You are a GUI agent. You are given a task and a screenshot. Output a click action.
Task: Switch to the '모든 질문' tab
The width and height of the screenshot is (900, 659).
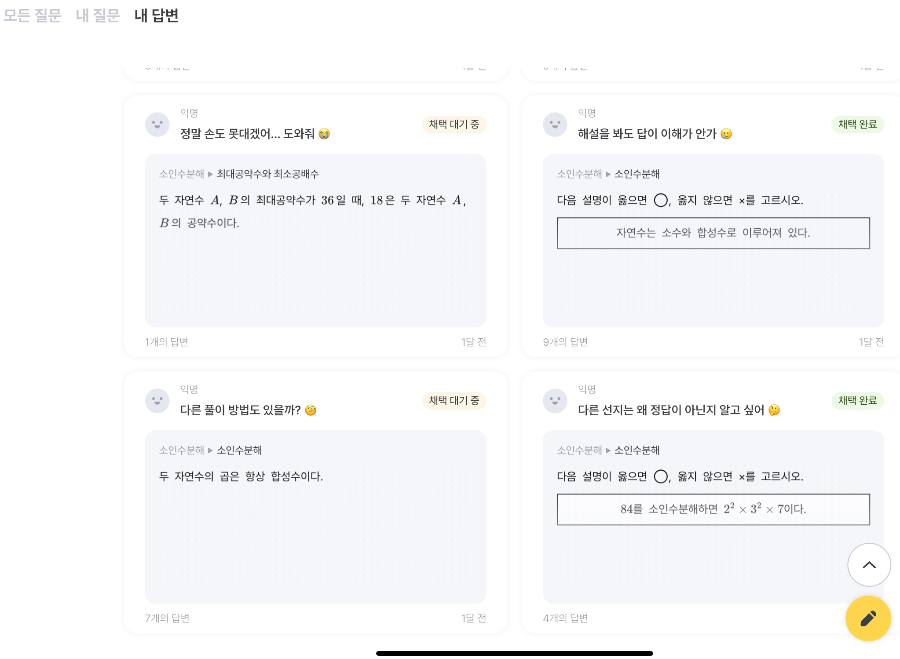click(32, 16)
